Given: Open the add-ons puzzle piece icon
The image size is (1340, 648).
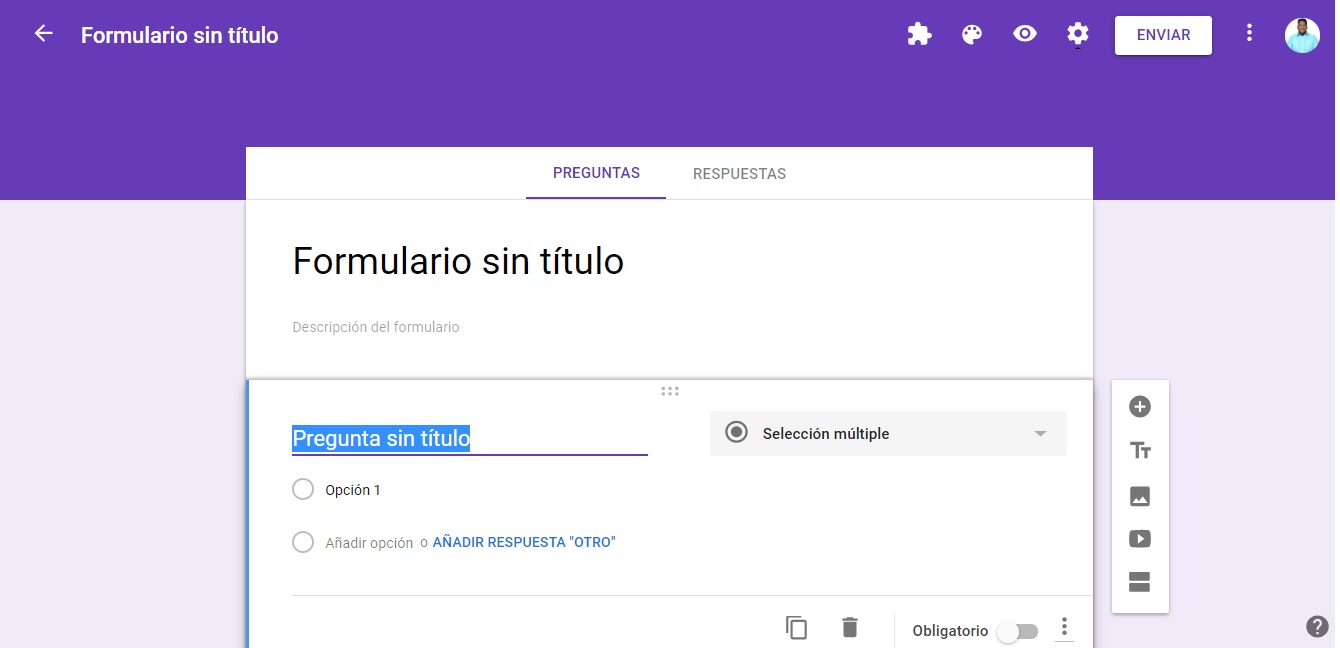Looking at the screenshot, I should (919, 35).
